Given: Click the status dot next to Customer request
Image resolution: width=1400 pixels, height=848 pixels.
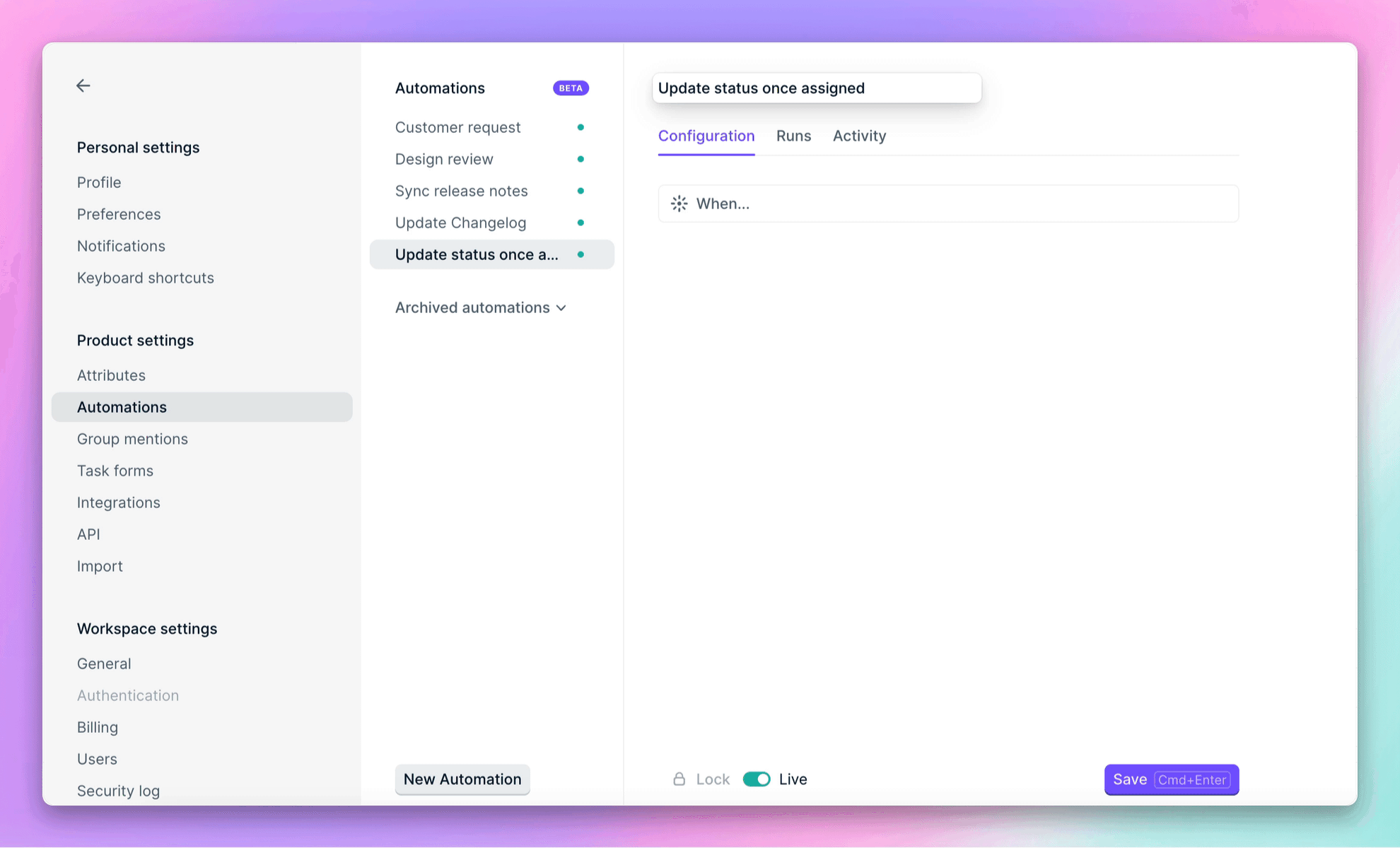Looking at the screenshot, I should tap(581, 127).
